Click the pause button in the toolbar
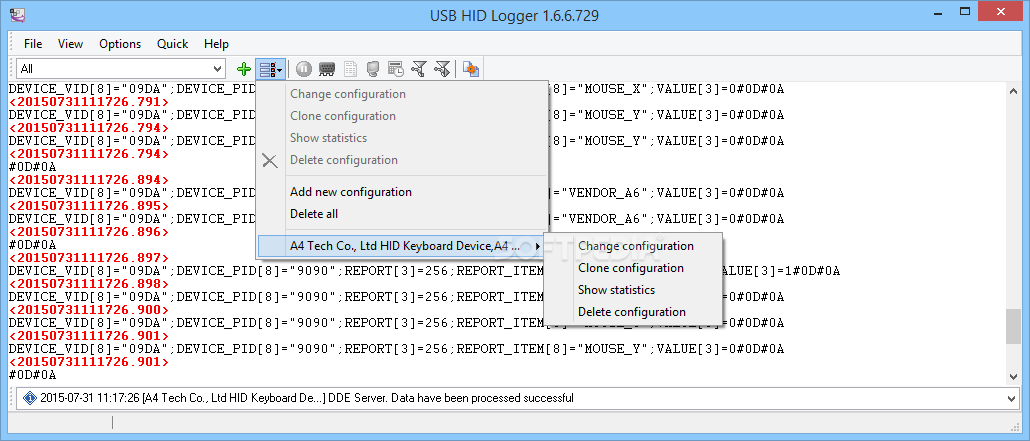Viewport: 1030px width, 441px height. [x=304, y=69]
